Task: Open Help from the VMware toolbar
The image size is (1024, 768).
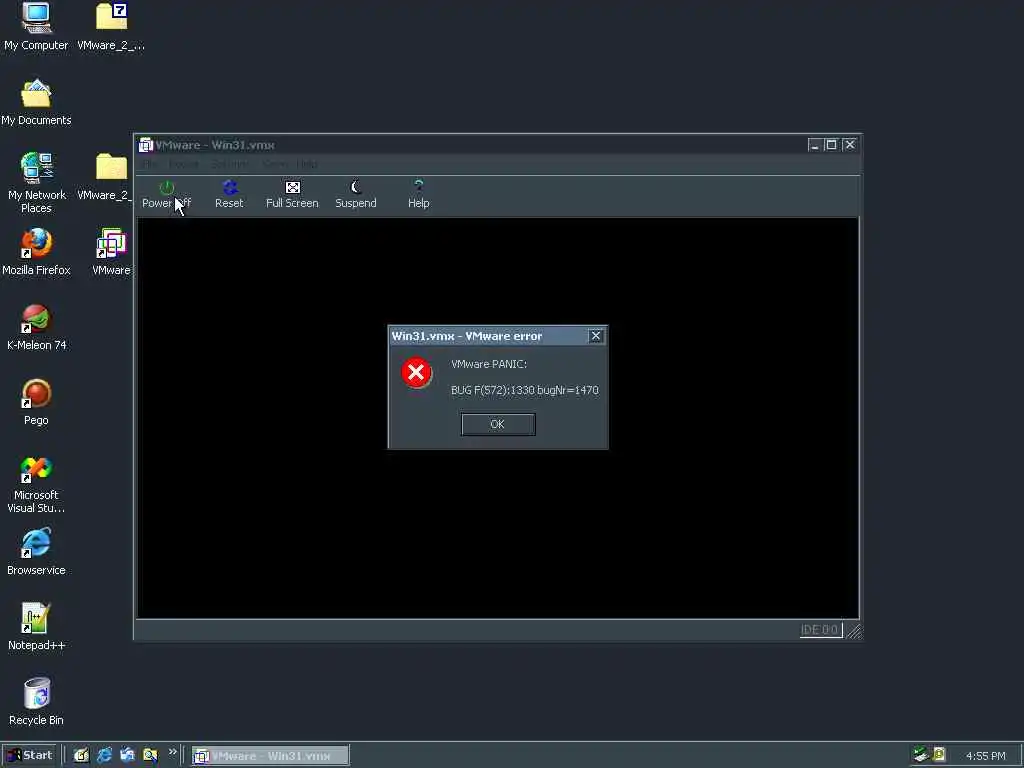Action: point(419,195)
